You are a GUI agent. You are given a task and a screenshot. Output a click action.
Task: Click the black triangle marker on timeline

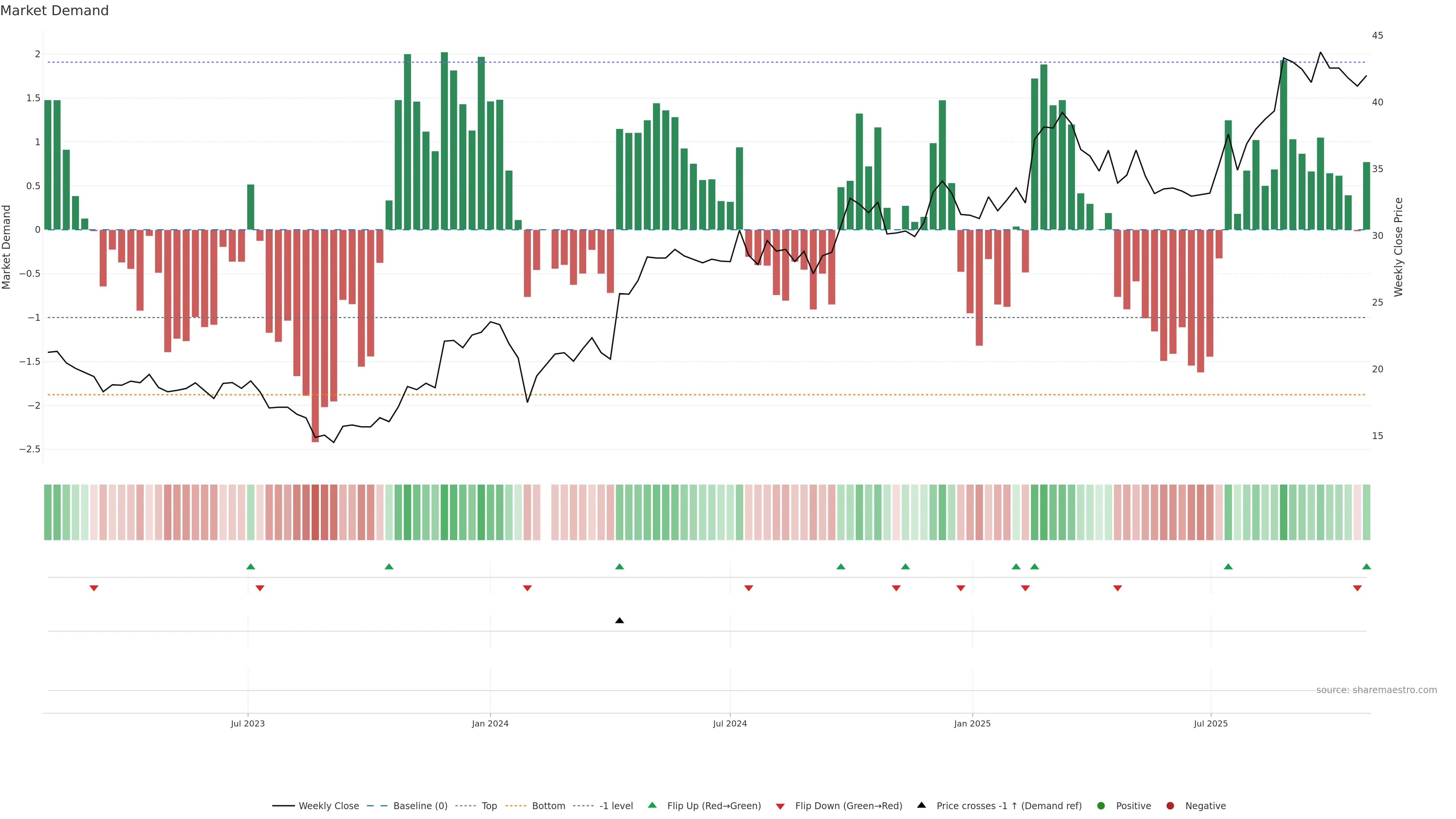[x=620, y=621]
